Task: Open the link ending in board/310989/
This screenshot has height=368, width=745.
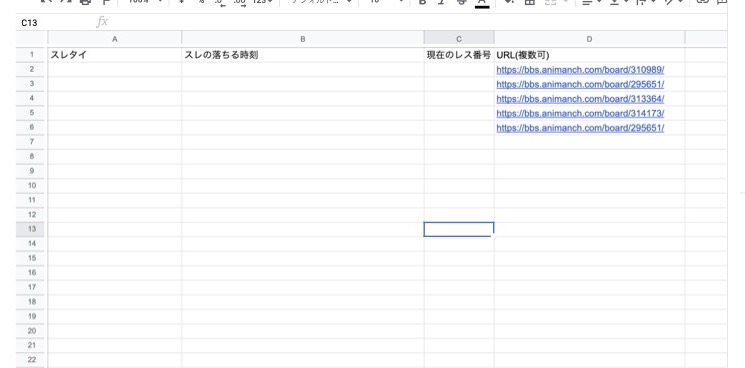Action: 580,70
